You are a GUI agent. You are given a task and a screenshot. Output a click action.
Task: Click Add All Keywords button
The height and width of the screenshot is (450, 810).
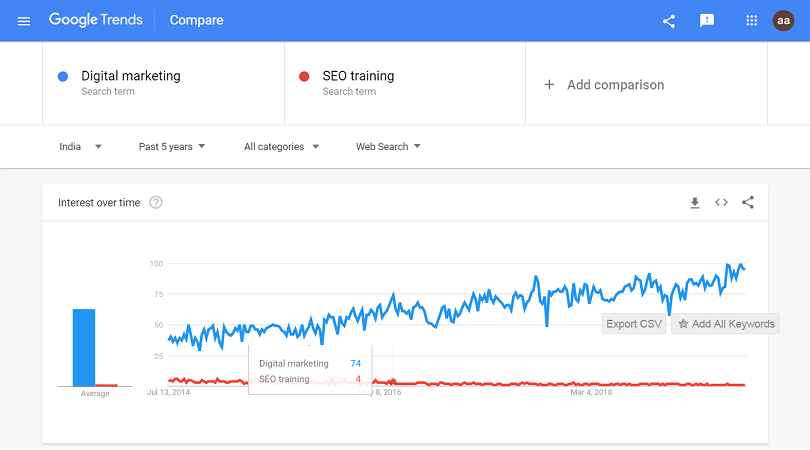click(x=725, y=324)
